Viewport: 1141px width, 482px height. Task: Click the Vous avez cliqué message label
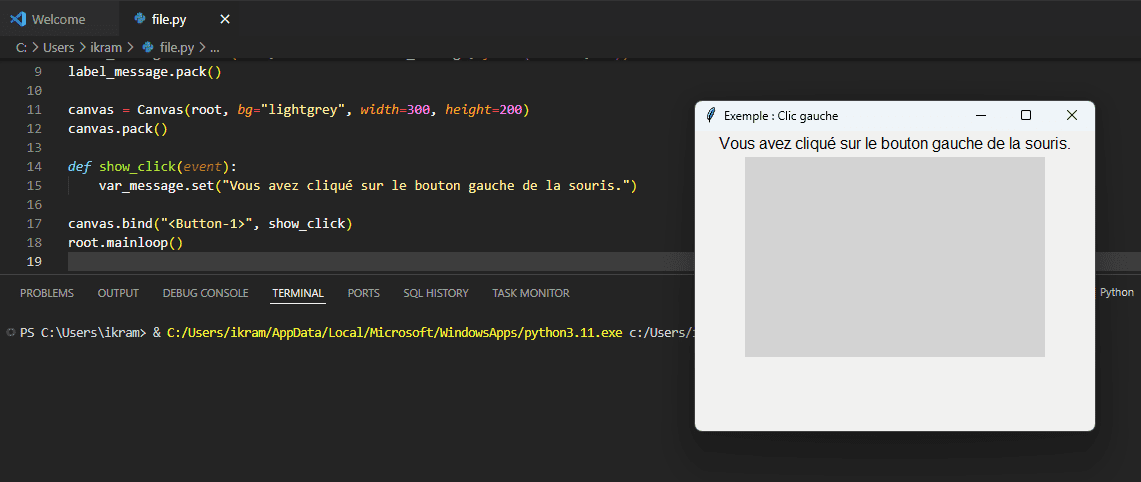pyautogui.click(x=894, y=143)
